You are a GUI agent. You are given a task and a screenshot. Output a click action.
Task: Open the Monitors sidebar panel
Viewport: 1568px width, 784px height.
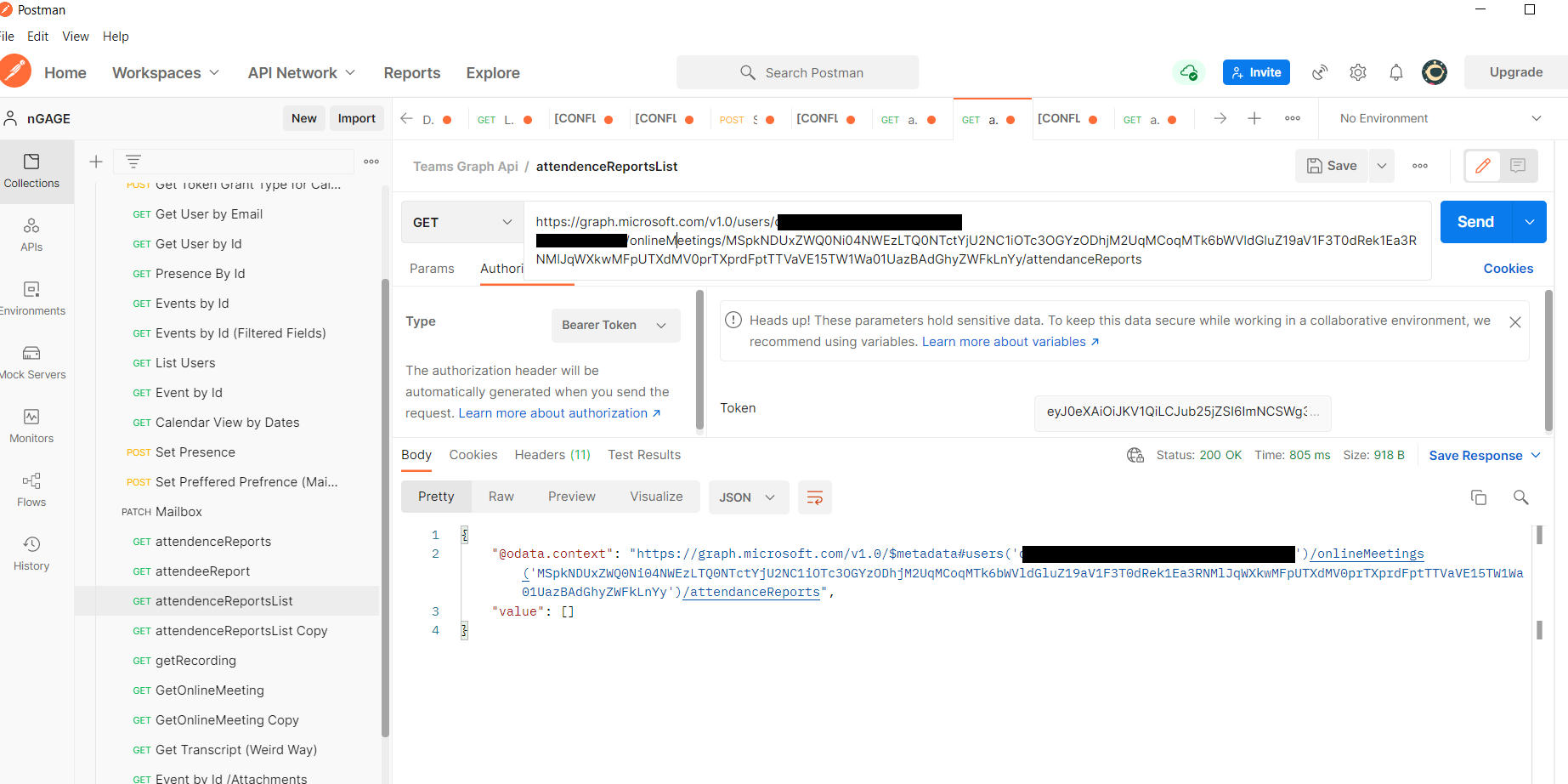pos(31,425)
